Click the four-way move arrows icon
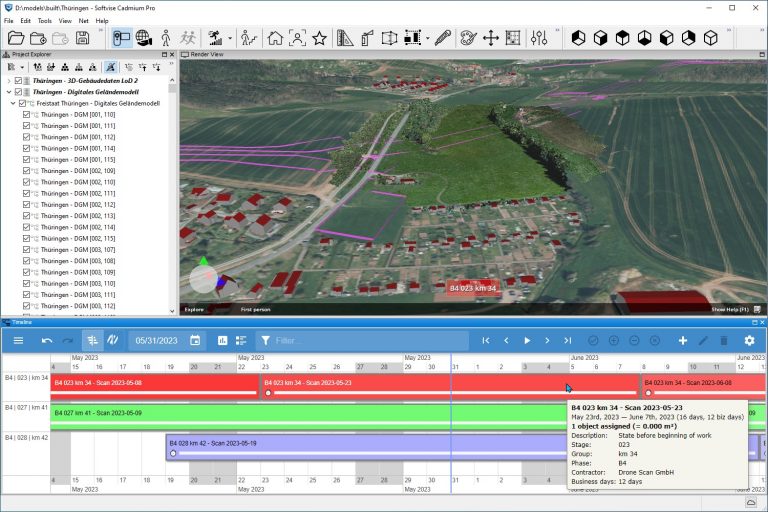This screenshot has width=768, height=512. [490, 38]
